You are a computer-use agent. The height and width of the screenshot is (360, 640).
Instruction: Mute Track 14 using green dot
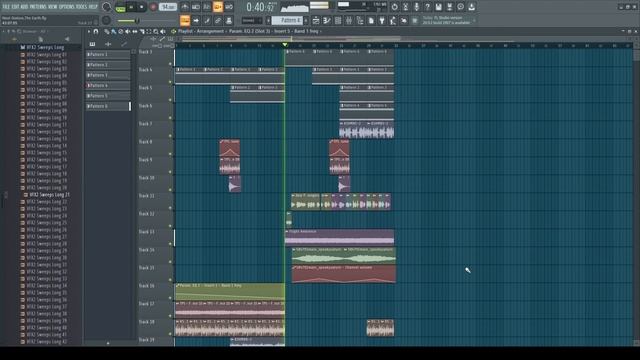click(170, 262)
